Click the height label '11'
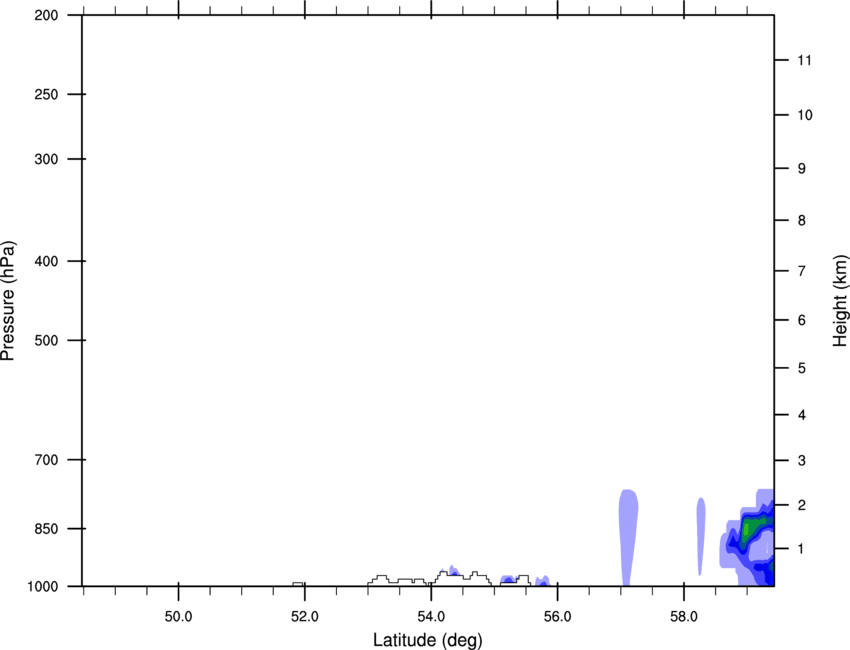 click(804, 60)
